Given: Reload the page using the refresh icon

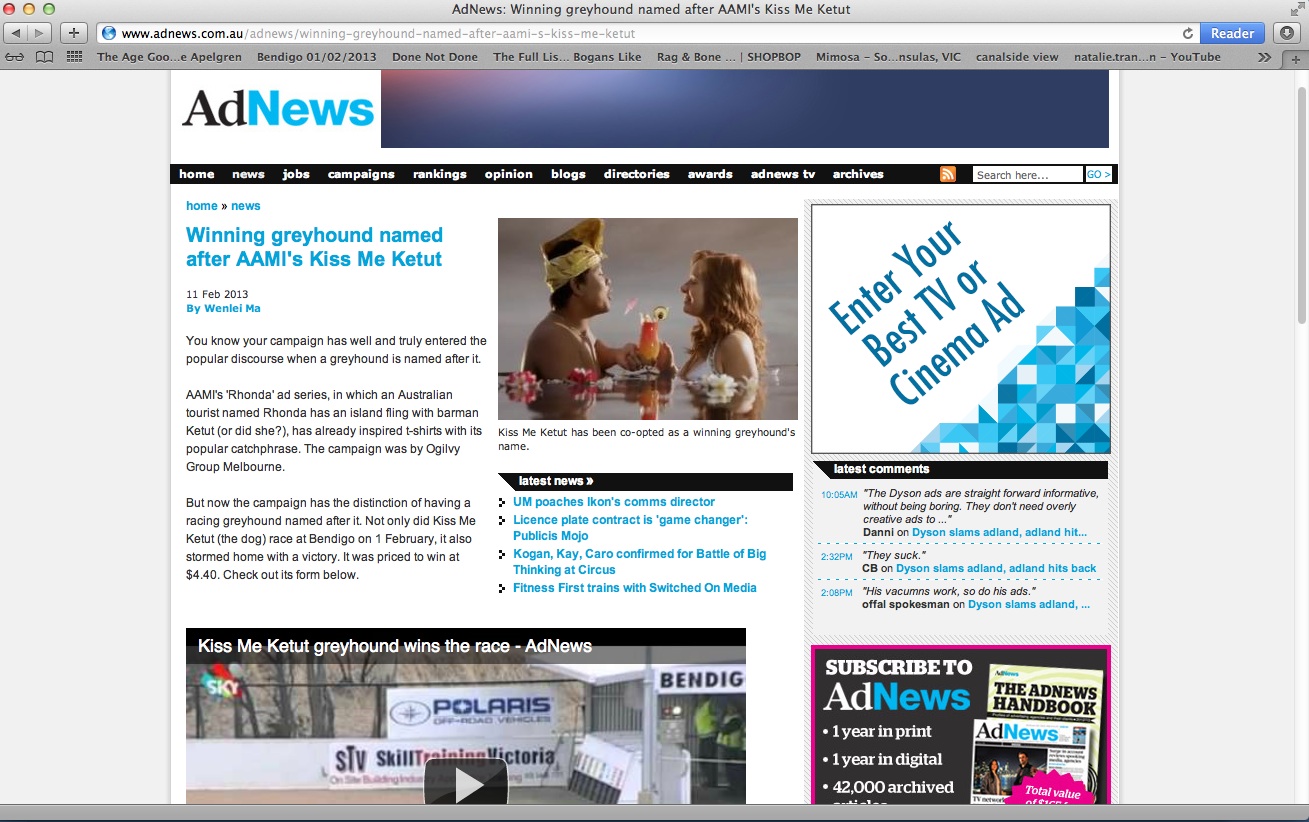Looking at the screenshot, I should pos(1188,33).
